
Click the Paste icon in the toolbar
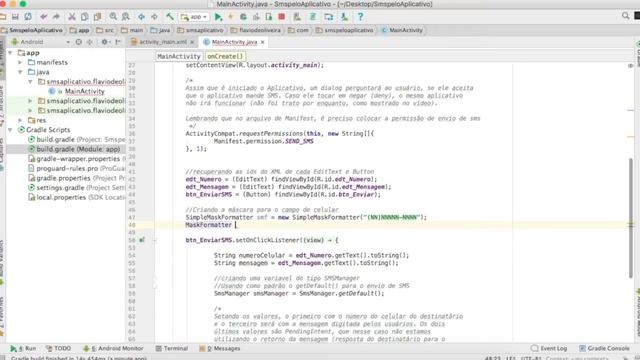click(x=97, y=17)
